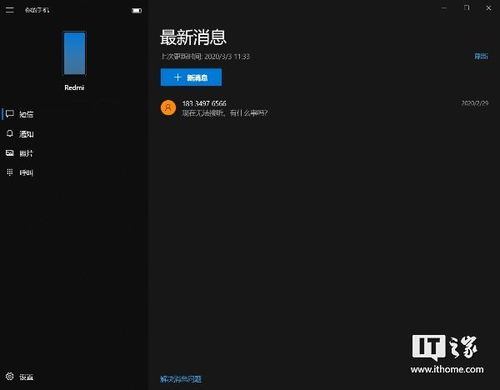Open the Calls (呼叫) section

click(x=20, y=173)
